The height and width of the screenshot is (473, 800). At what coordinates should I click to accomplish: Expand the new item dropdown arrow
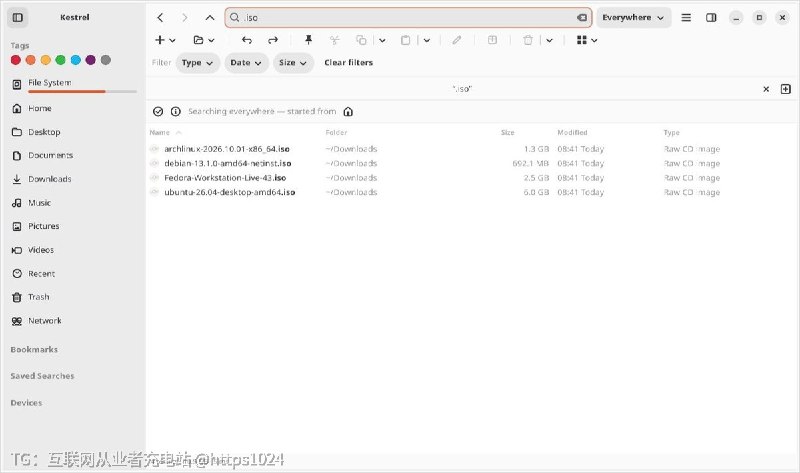click(172, 40)
